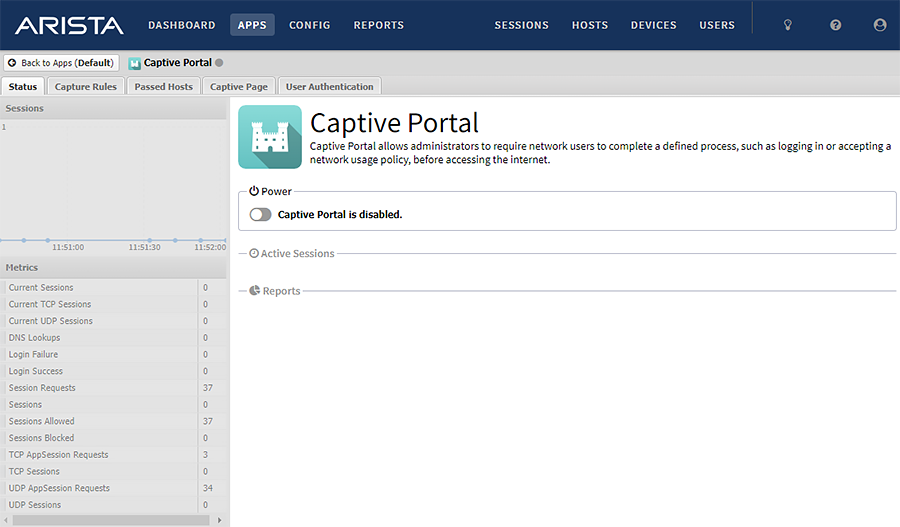This screenshot has height=527, width=900.
Task: Select the Current Sessions metric row
Action: [113, 288]
